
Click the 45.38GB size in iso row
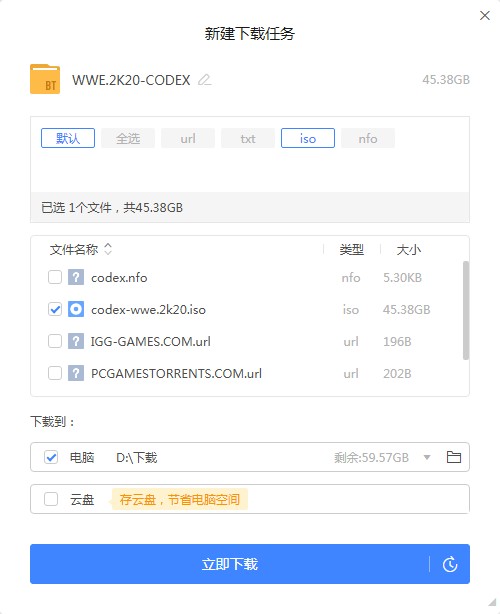click(x=406, y=310)
